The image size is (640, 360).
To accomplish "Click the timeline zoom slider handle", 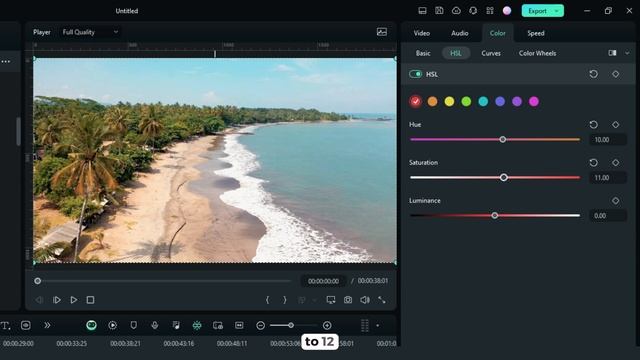I will [291, 325].
